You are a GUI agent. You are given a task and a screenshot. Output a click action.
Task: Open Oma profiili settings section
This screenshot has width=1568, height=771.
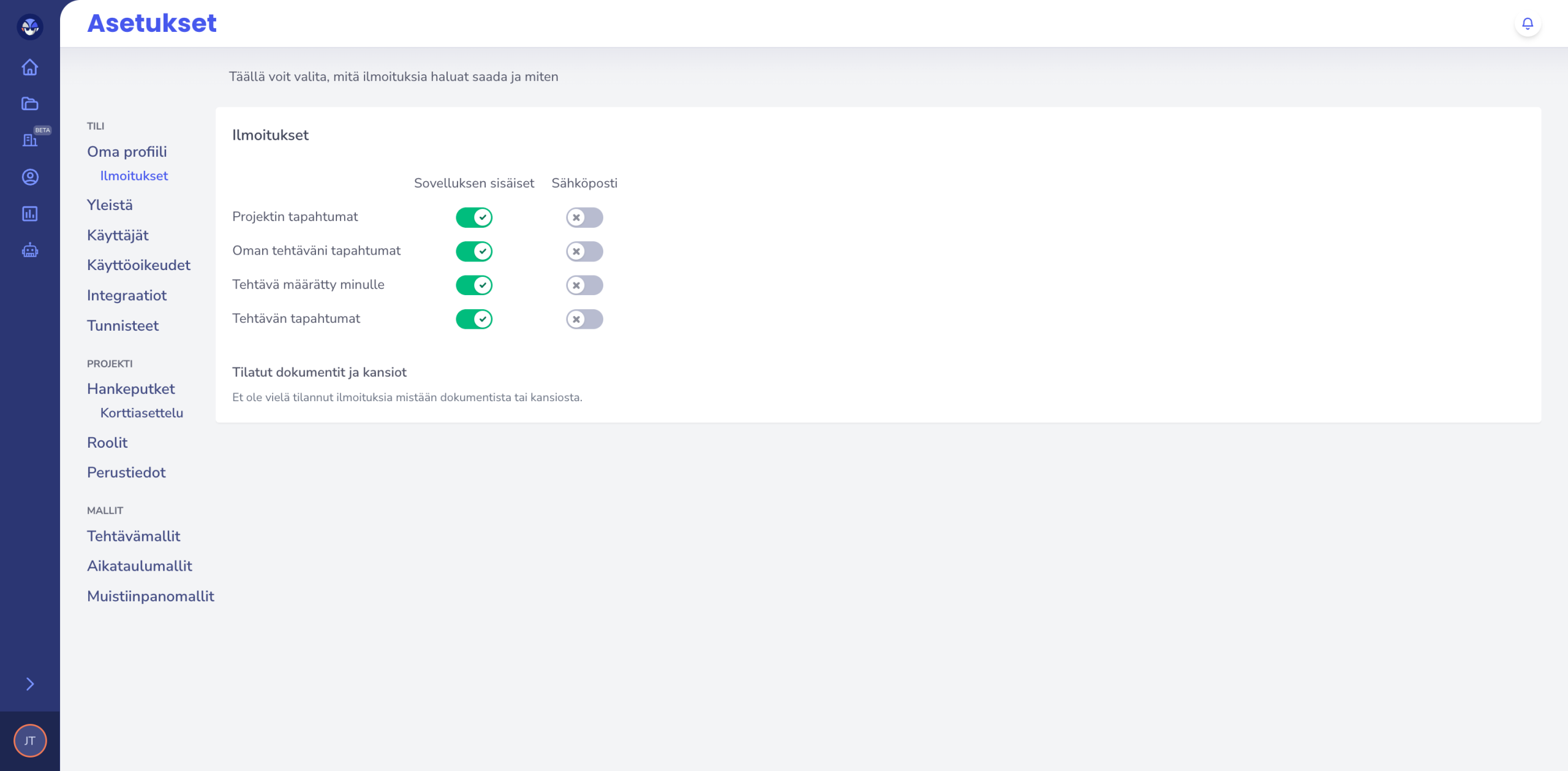(127, 152)
